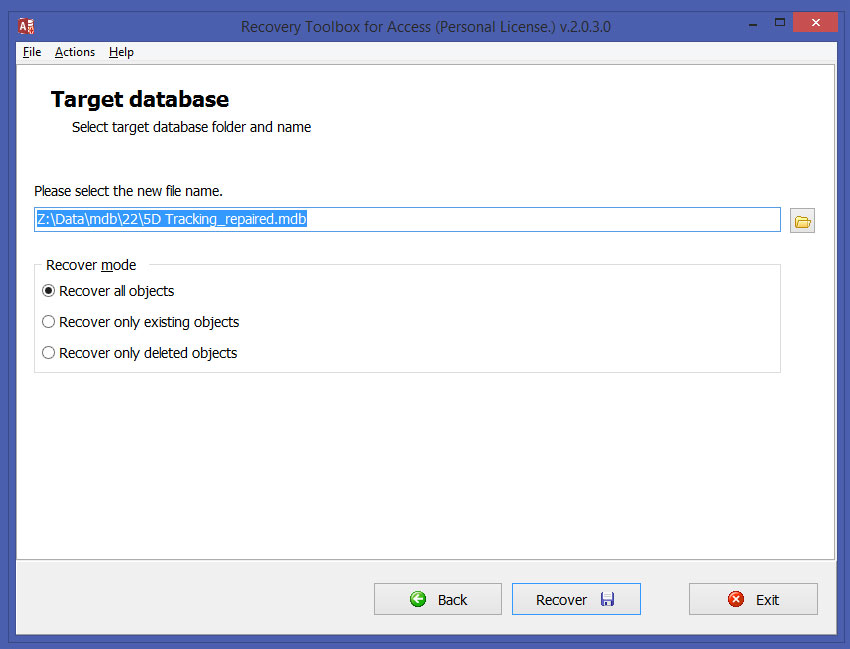850x649 pixels.
Task: Exit the application via Exit button
Action: click(754, 599)
